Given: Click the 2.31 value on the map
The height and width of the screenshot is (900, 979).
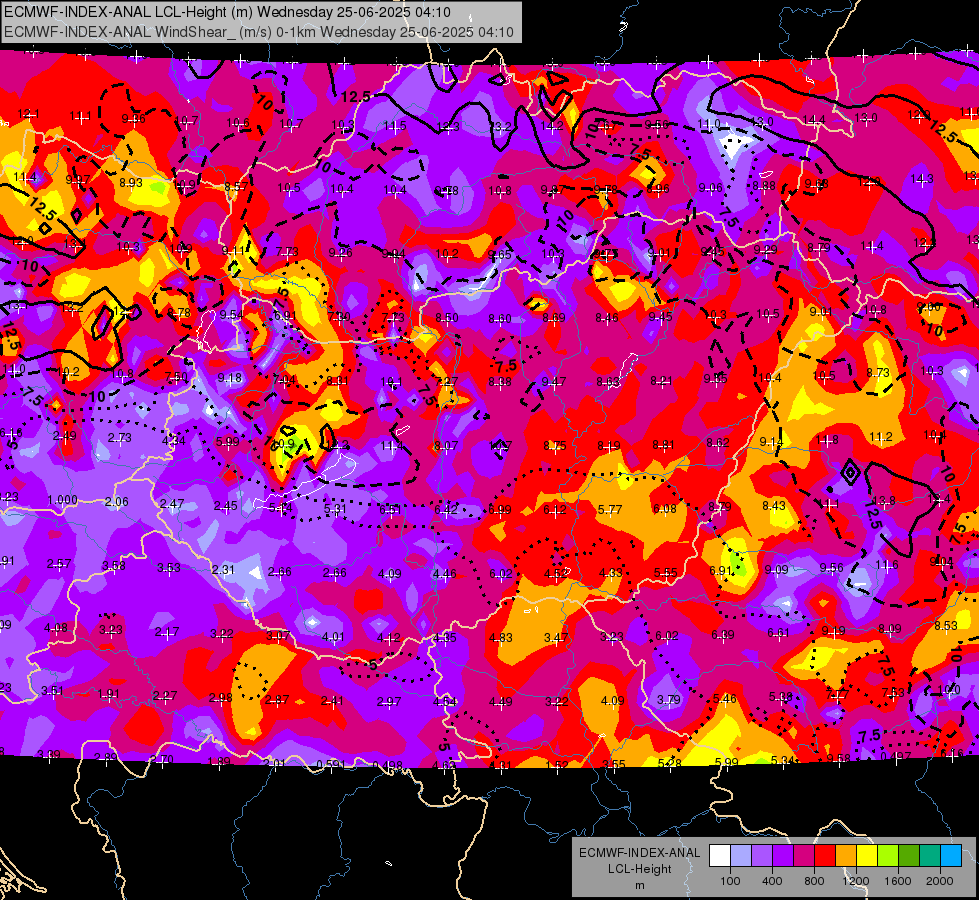Looking at the screenshot, I should (223, 569).
